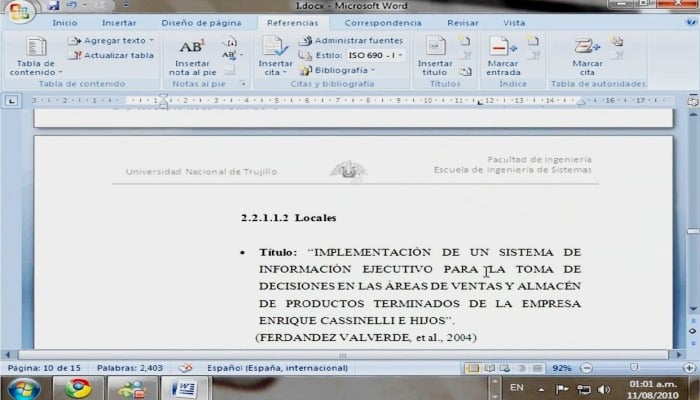
Task: Click the citation (FERDANDEZ VALVERDE, et al., 2004)
Action: (366, 338)
